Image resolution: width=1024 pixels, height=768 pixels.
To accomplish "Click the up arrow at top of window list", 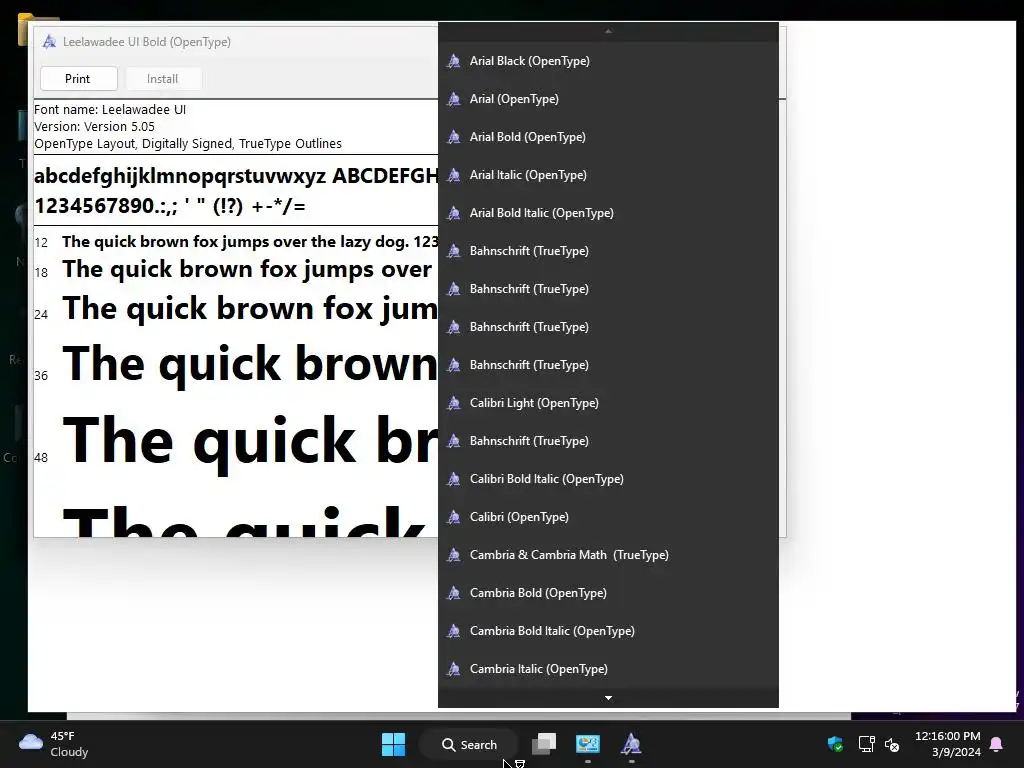I will pyautogui.click(x=608, y=31).
